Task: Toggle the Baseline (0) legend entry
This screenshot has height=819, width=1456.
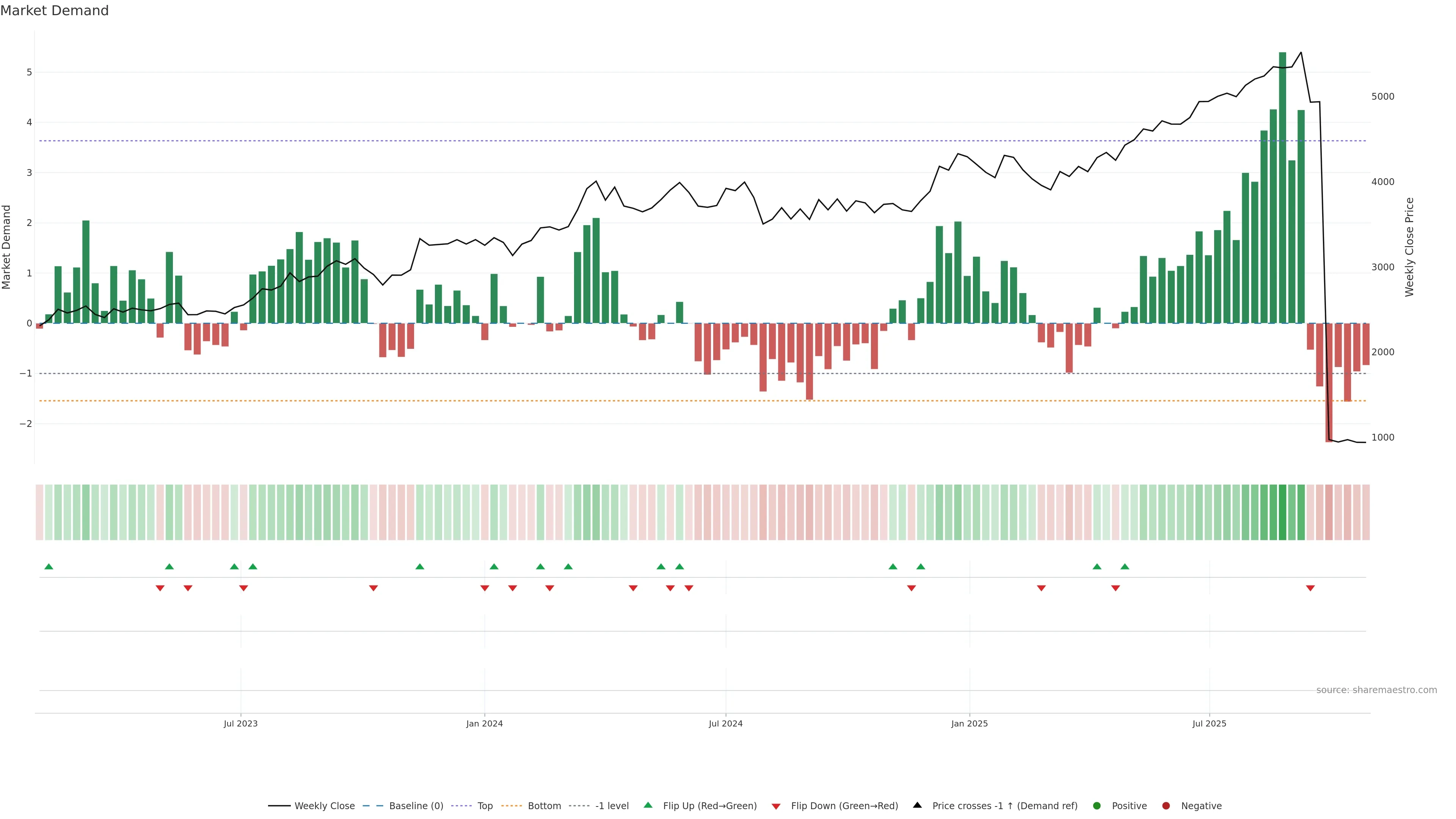Action: (x=416, y=805)
